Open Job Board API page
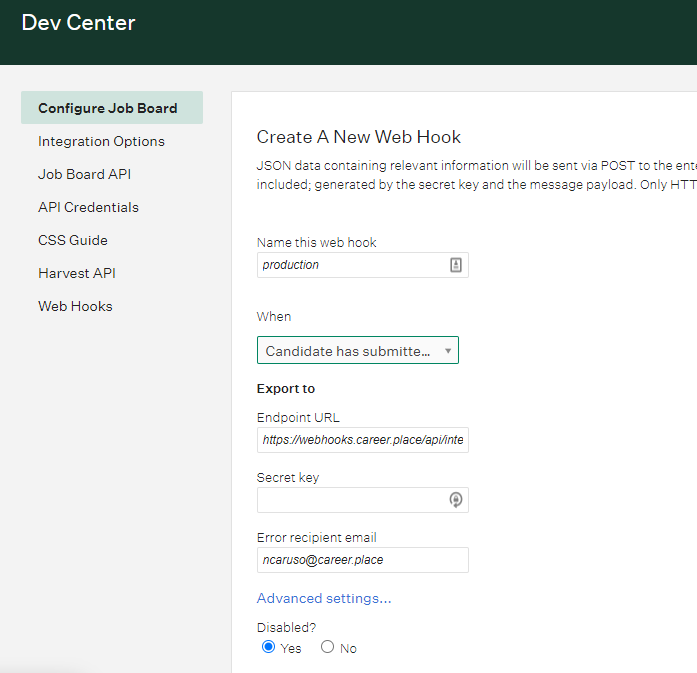Viewport: 697px width, 673px height. 84,174
